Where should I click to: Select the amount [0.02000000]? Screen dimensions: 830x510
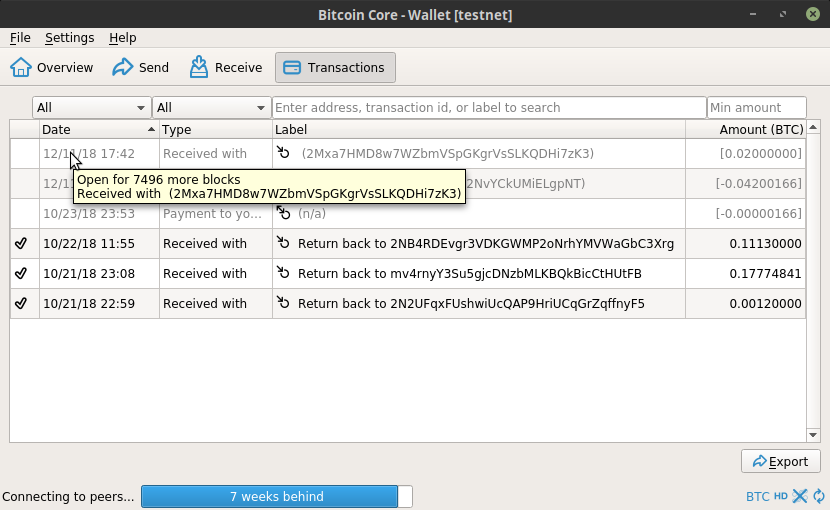pyautogui.click(x=761, y=154)
